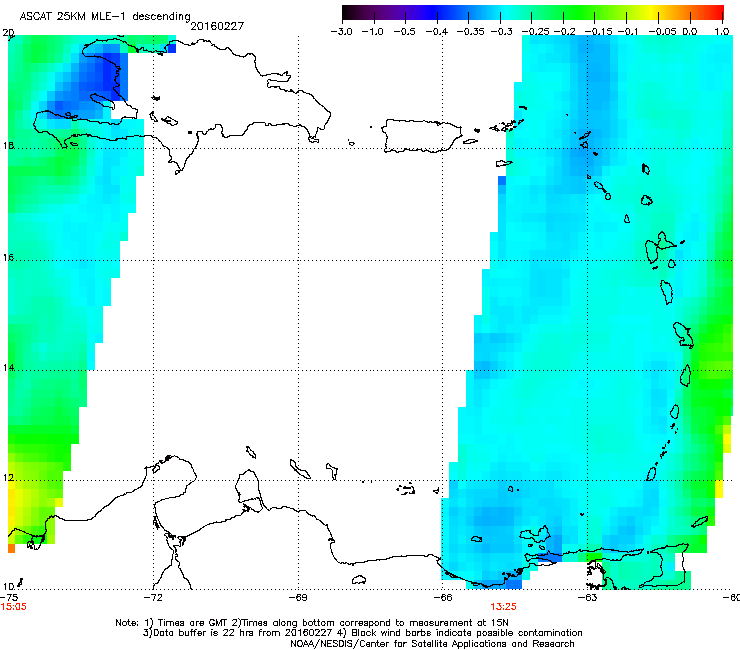Click the latitude label "18"

click(8, 146)
